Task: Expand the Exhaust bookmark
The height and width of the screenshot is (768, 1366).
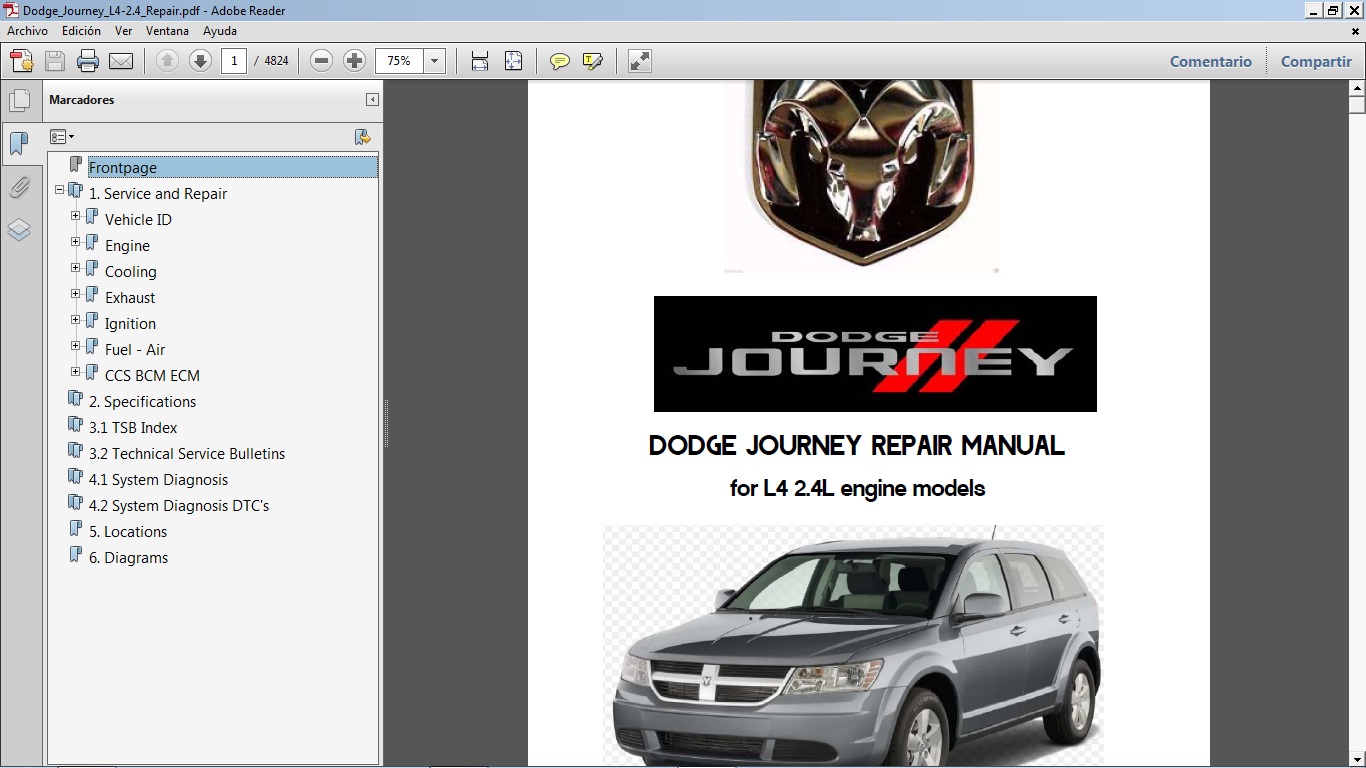Action: 76,293
